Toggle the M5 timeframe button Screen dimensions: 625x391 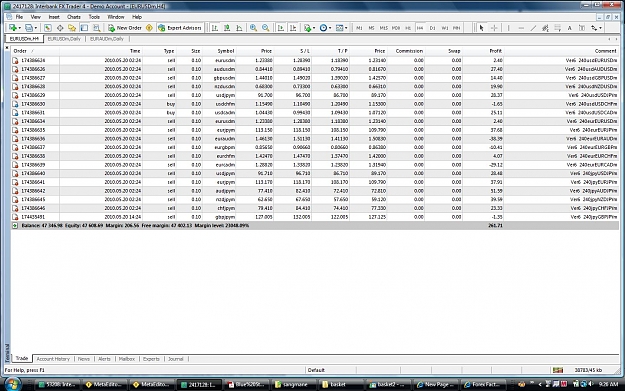(x=371, y=28)
